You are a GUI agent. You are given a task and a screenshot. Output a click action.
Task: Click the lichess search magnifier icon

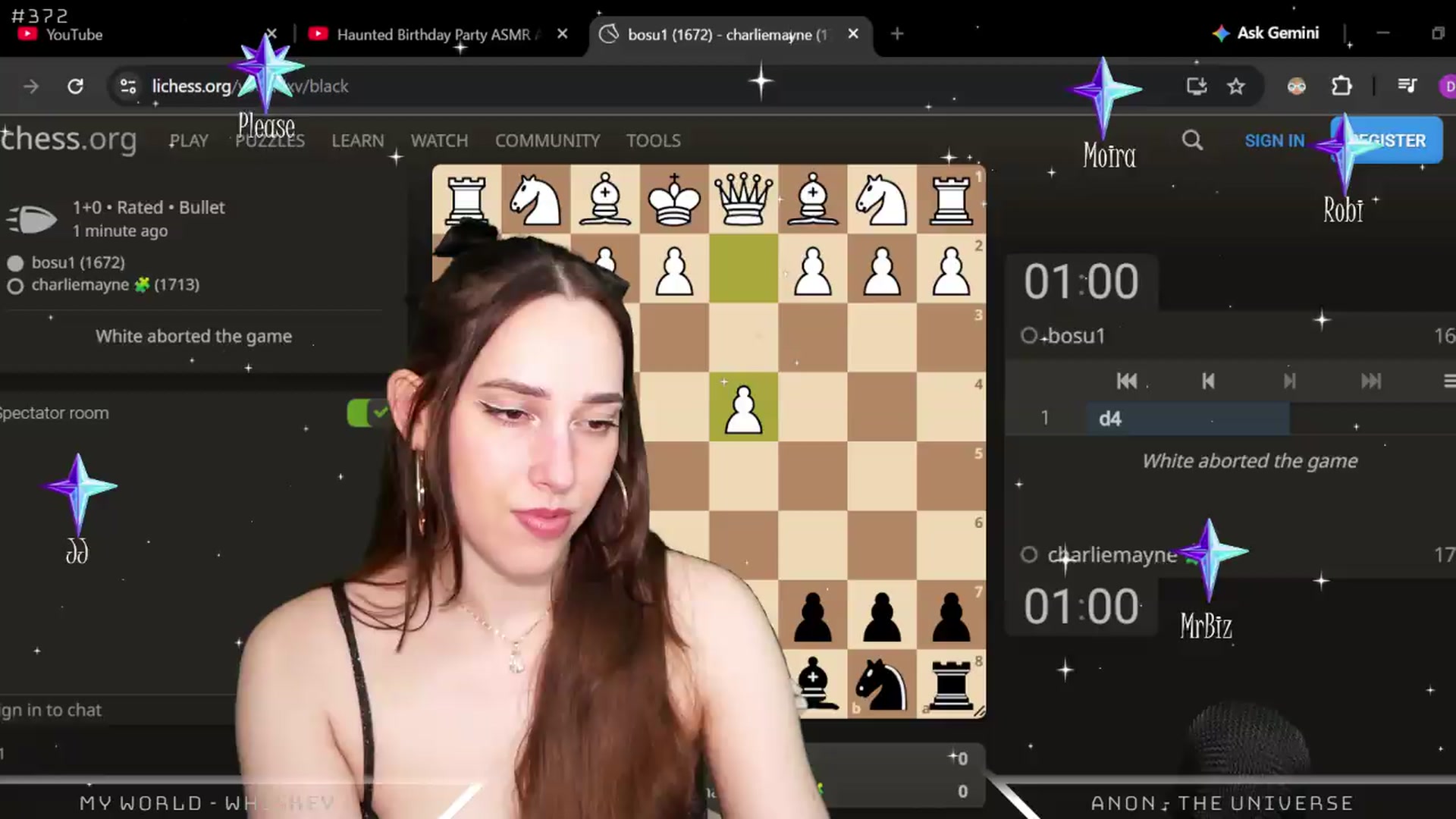1192,140
